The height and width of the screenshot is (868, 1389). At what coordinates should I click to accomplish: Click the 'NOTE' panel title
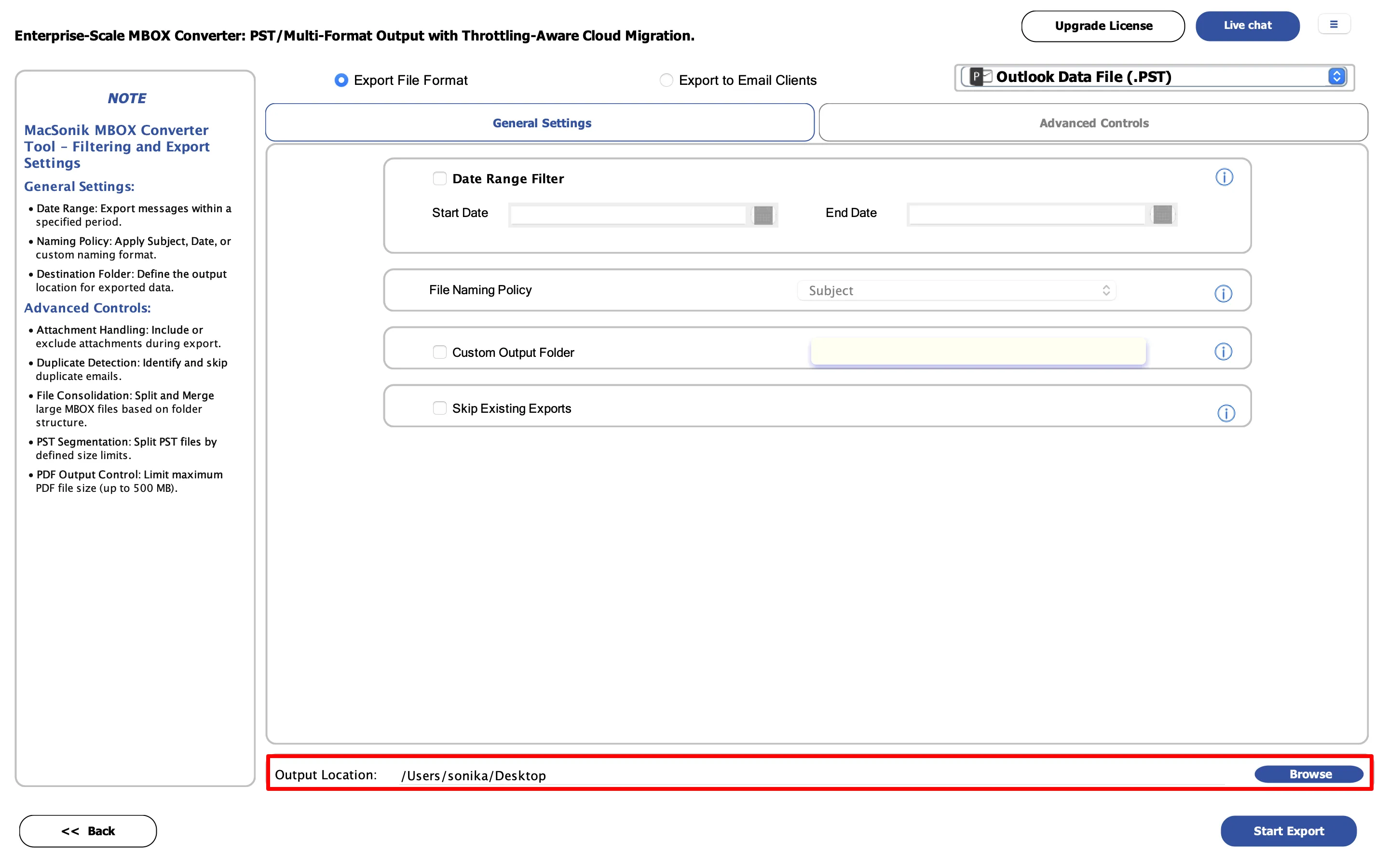point(127,98)
